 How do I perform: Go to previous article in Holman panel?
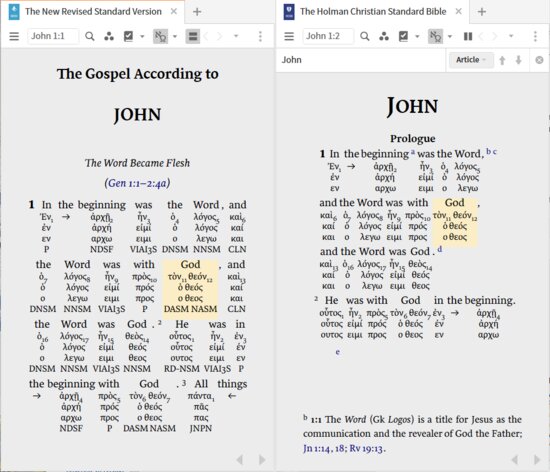515,460
